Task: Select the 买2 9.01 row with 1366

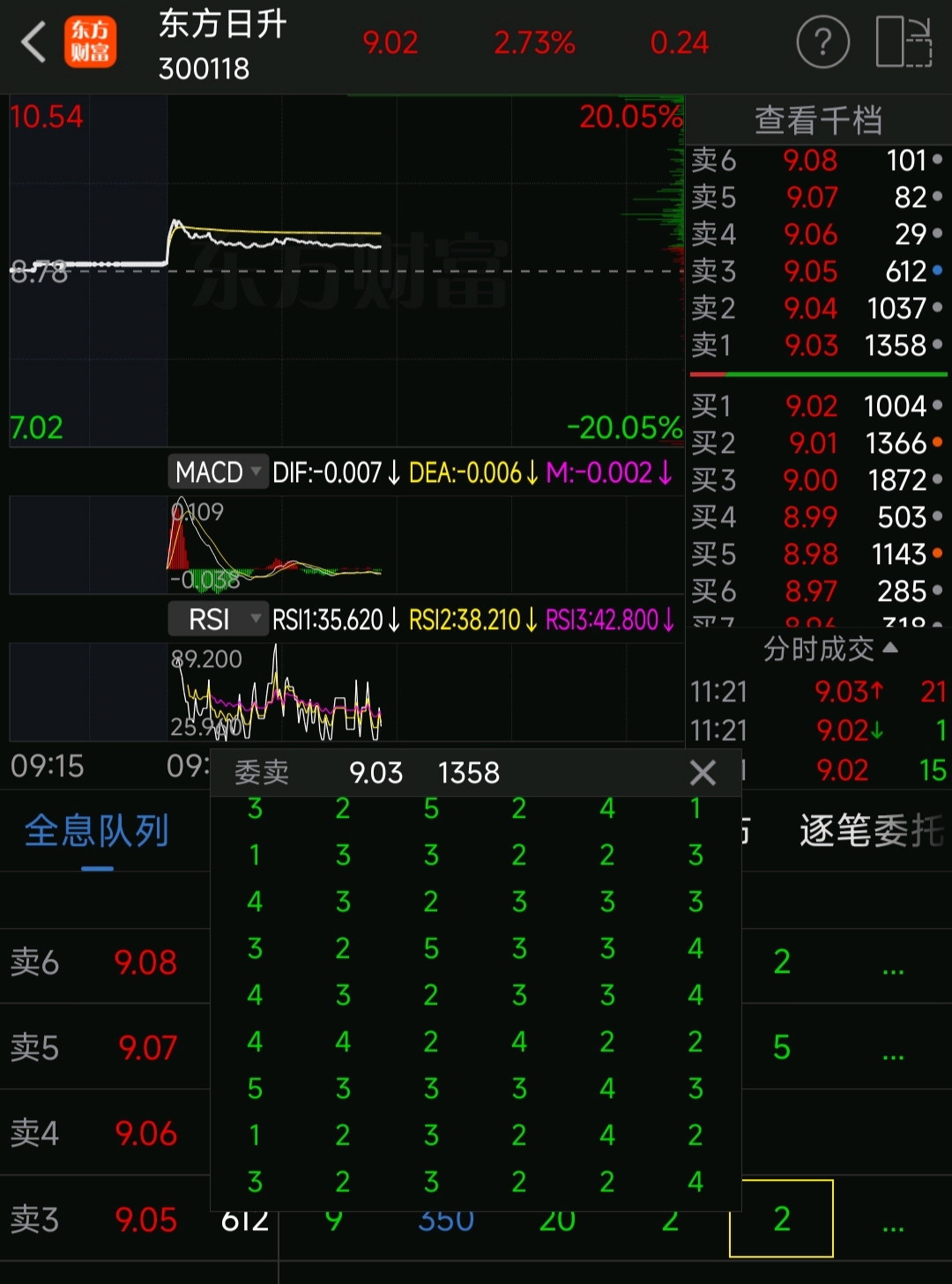Action: point(818,443)
